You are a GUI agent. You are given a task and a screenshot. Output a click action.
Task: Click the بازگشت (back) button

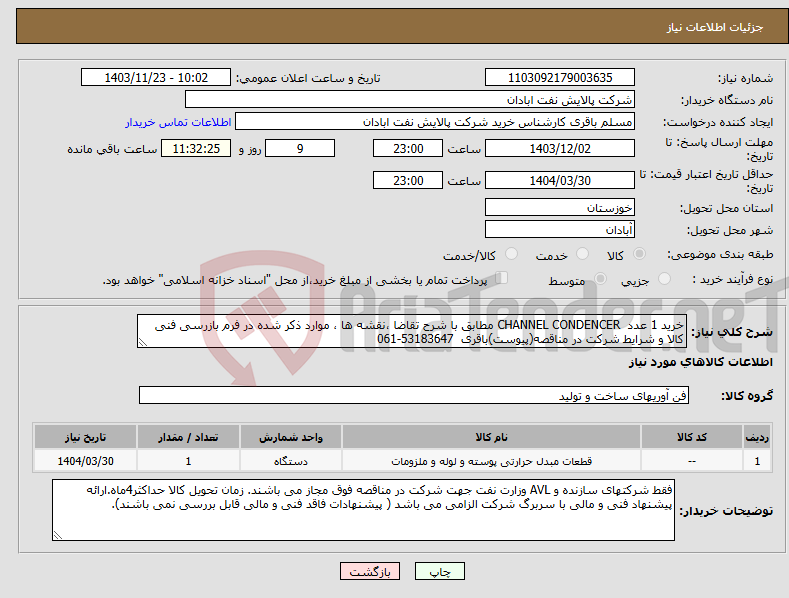[x=370, y=571]
